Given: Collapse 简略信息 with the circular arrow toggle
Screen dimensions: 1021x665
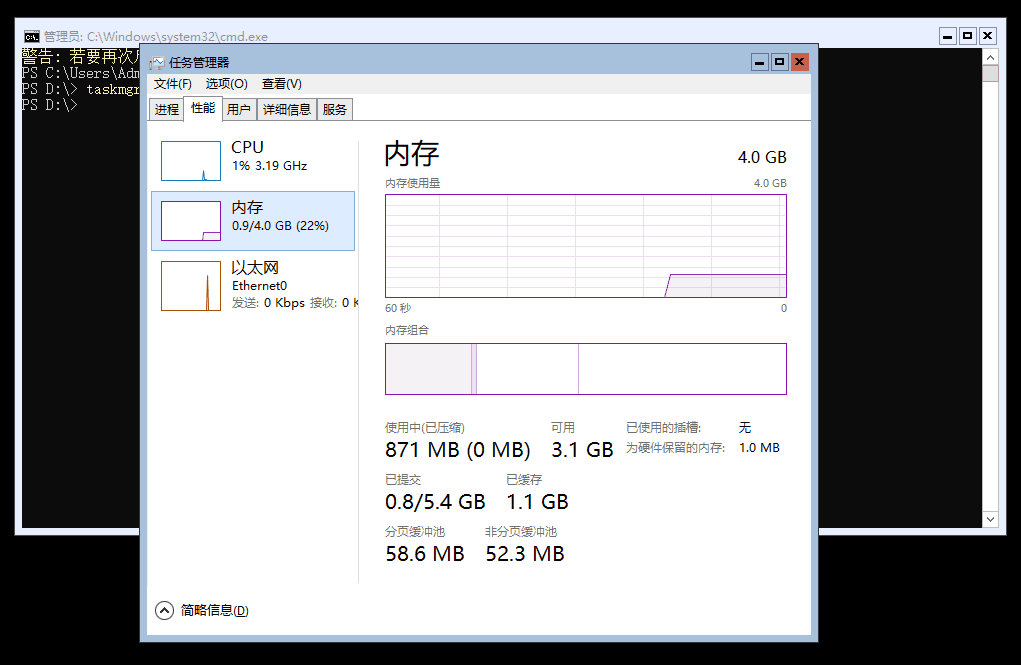Looking at the screenshot, I should (163, 610).
